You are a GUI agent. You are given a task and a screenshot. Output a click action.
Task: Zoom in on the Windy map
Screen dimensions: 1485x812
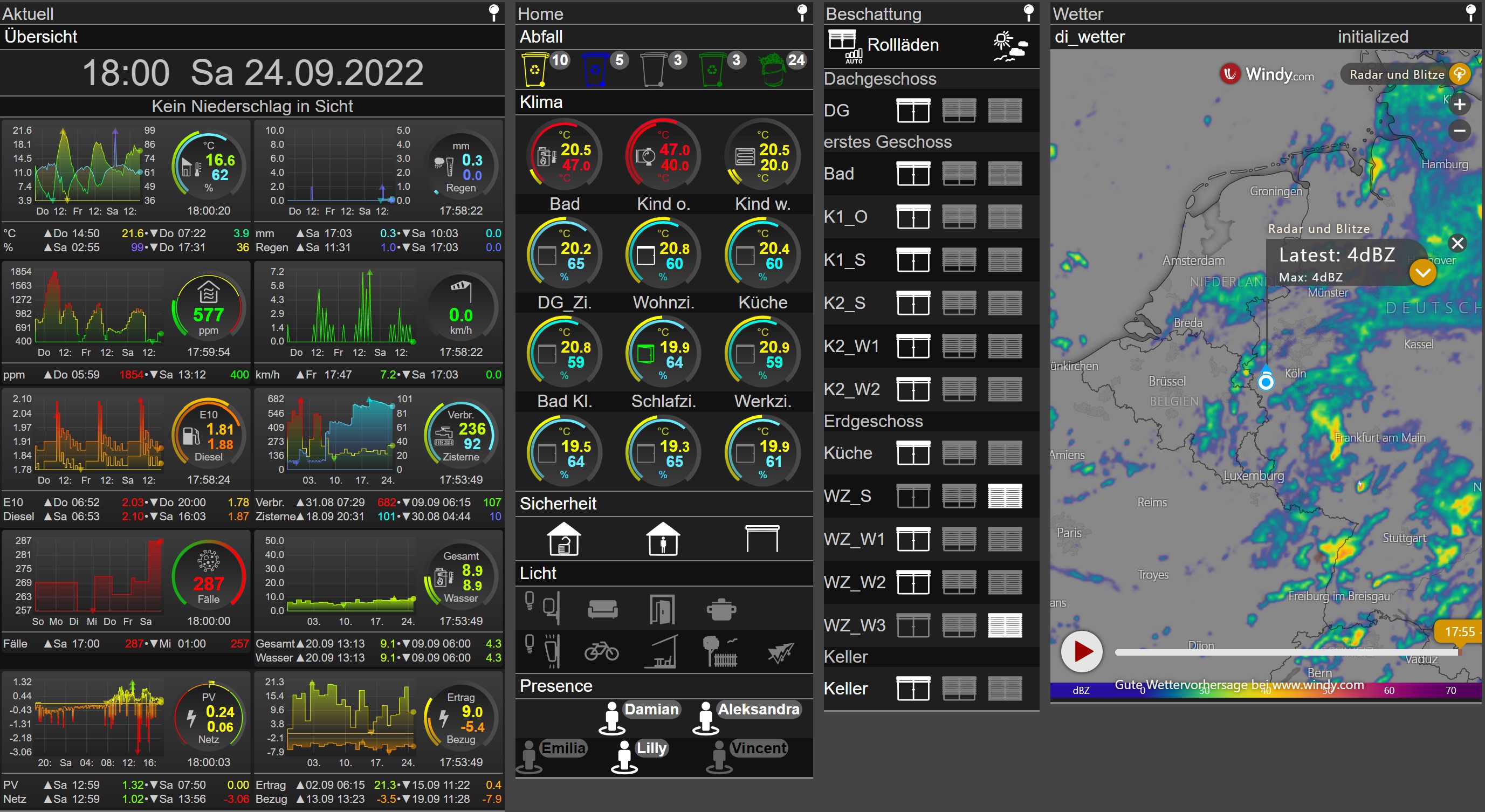(x=1459, y=104)
